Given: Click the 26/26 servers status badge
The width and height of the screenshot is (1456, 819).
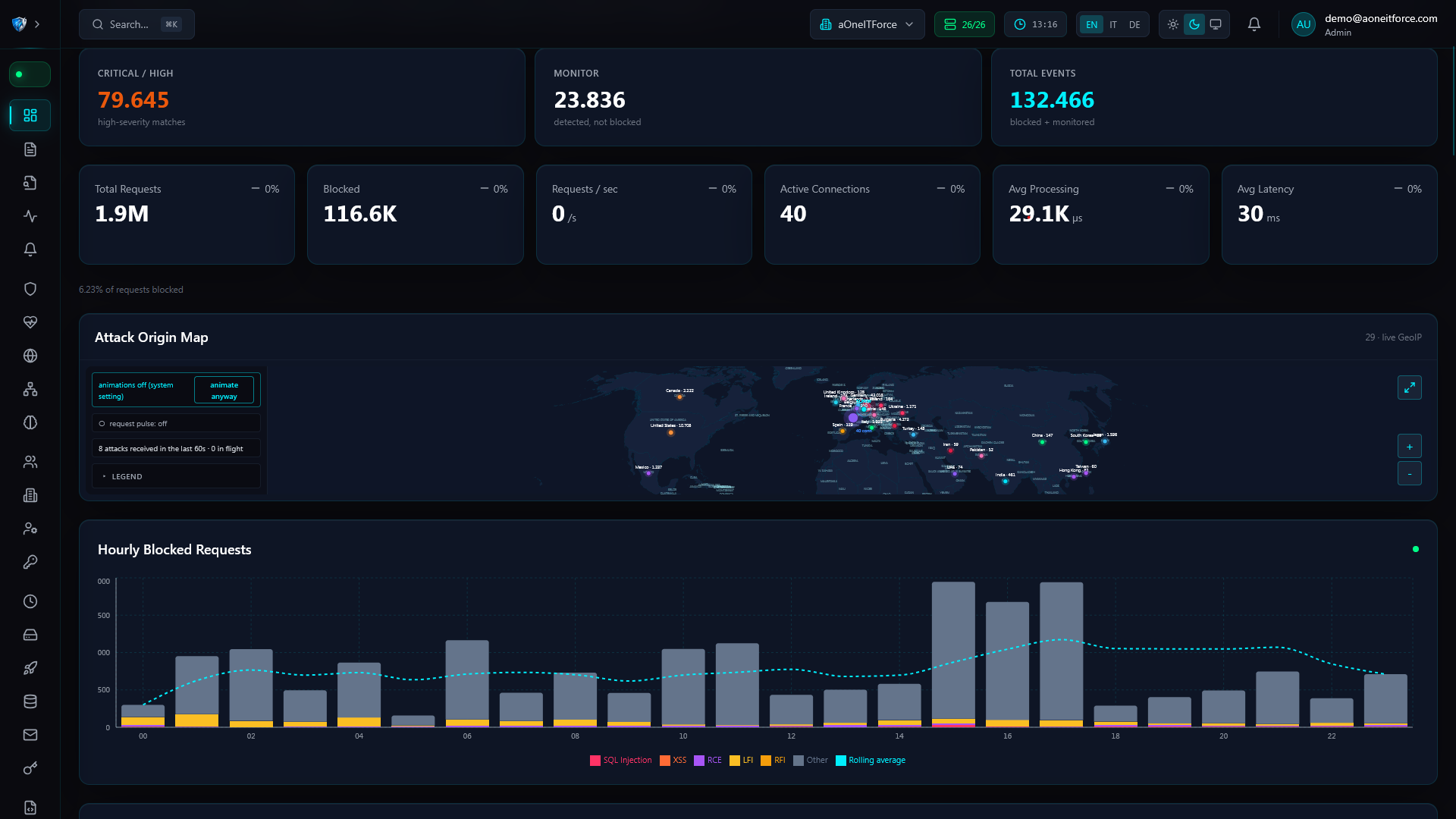Looking at the screenshot, I should click(x=964, y=24).
